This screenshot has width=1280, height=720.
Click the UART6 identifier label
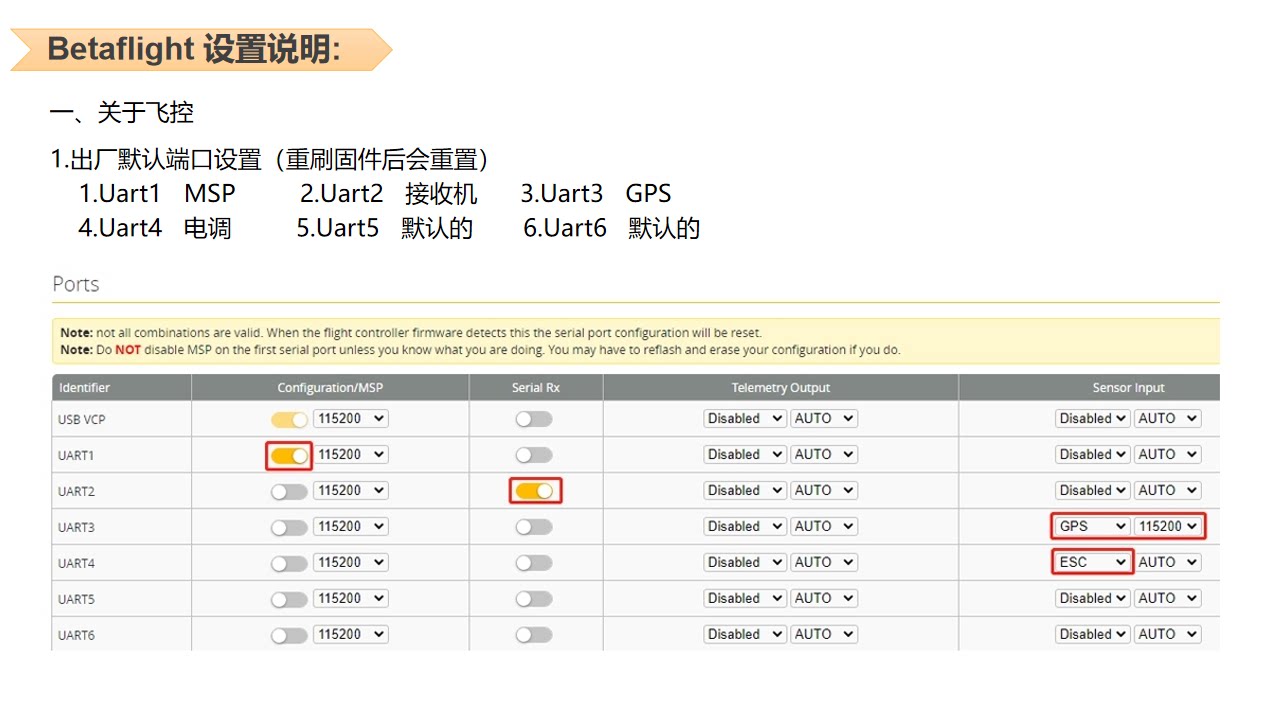point(76,636)
